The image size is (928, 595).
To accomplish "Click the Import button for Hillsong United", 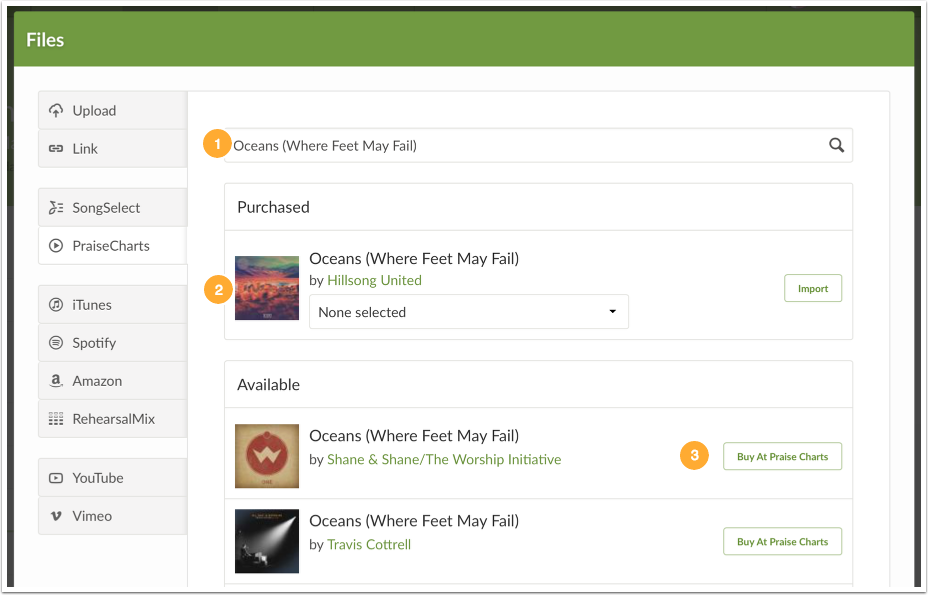I will tap(812, 287).
